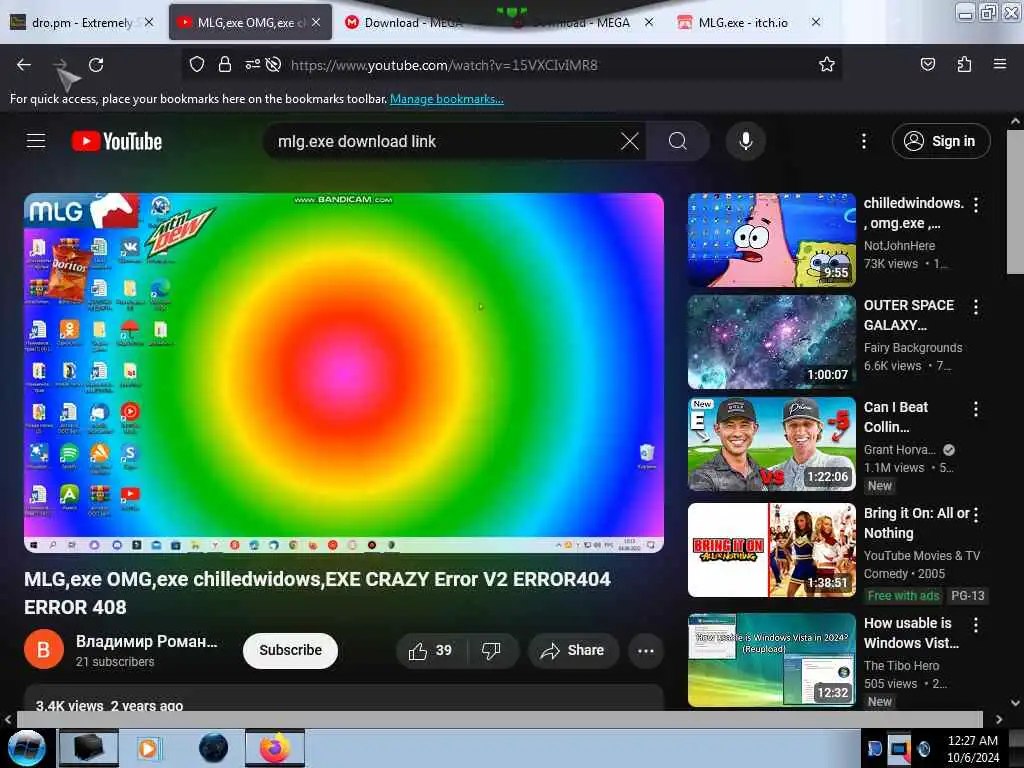1024x768 pixels.
Task: Submit search with the magnifier button
Action: pyautogui.click(x=677, y=141)
